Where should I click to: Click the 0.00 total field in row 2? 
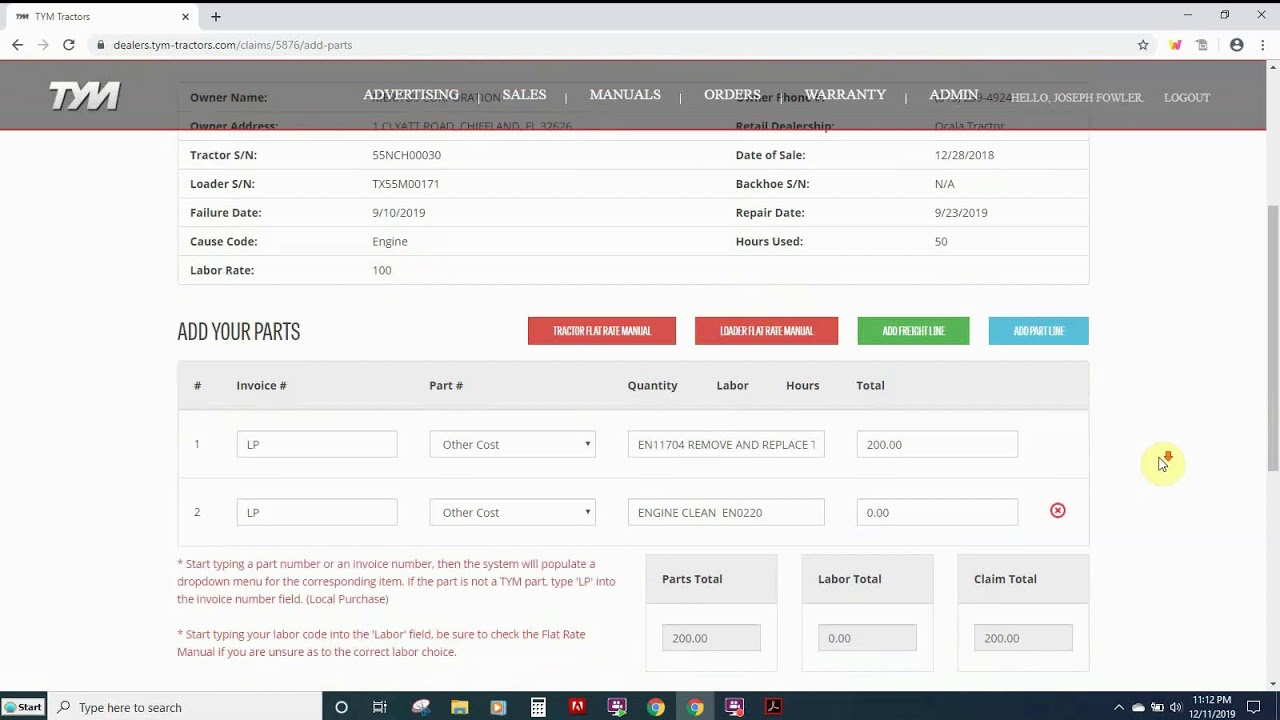[937, 512]
